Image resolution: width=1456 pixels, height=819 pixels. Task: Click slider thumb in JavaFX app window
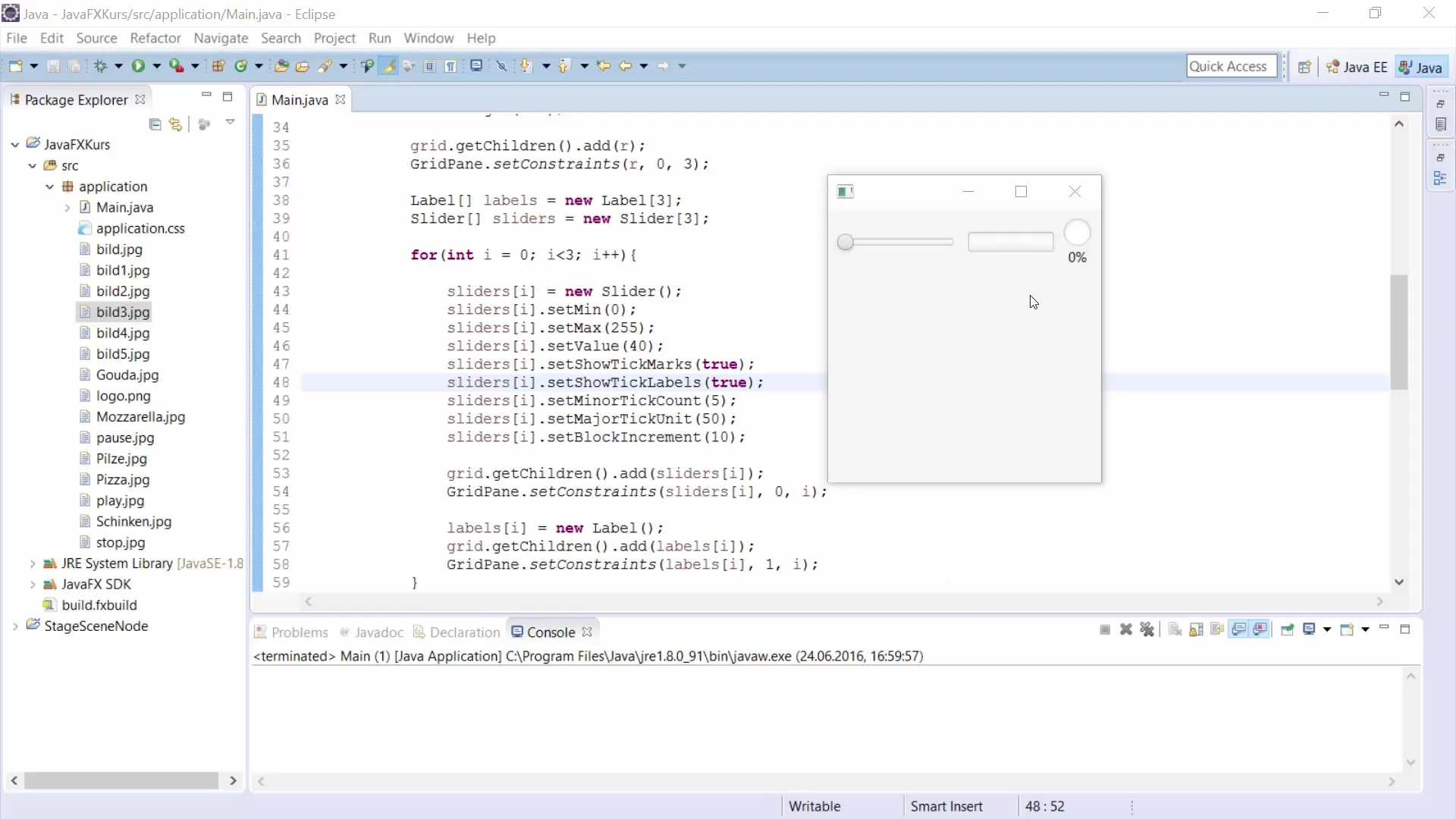pos(846,242)
